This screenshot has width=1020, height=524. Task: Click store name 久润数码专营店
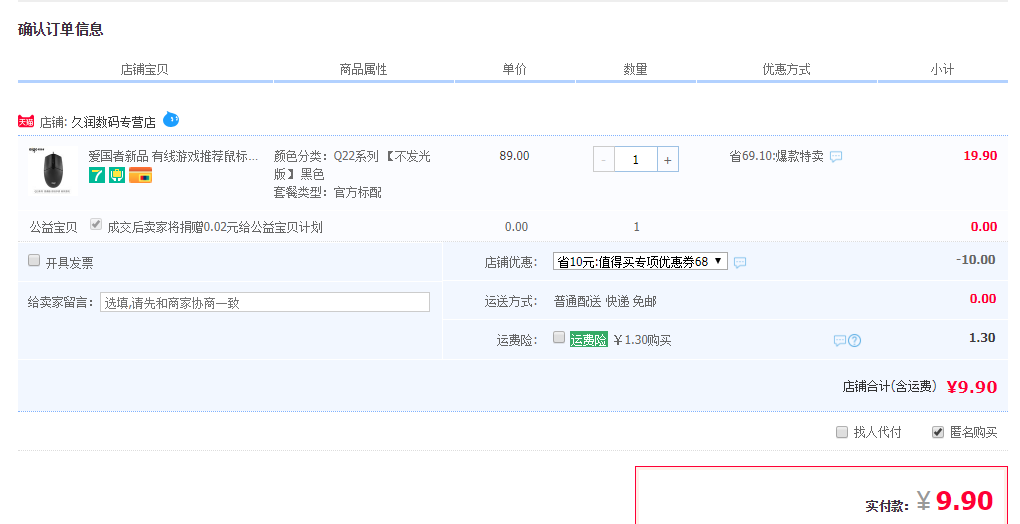(x=113, y=122)
